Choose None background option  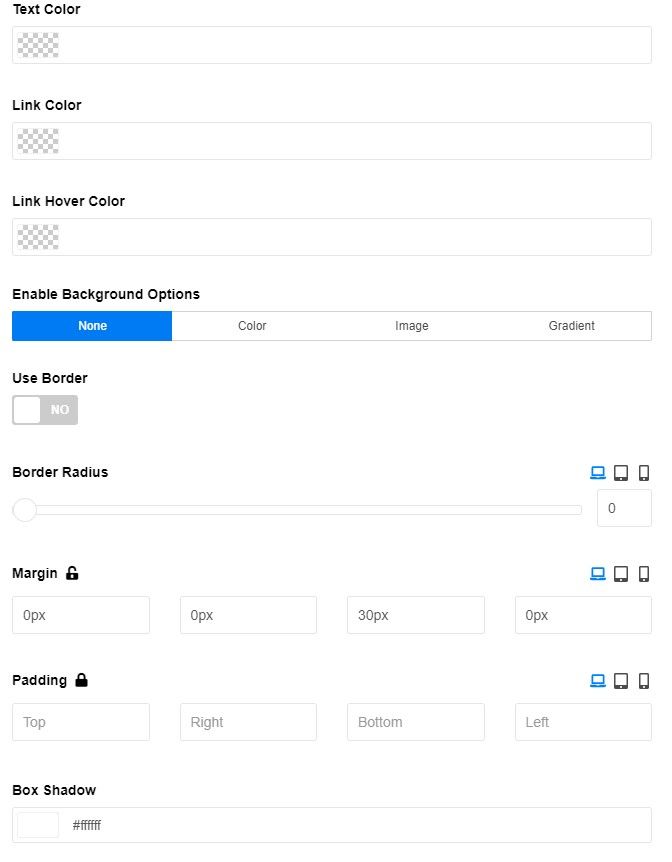(x=92, y=326)
